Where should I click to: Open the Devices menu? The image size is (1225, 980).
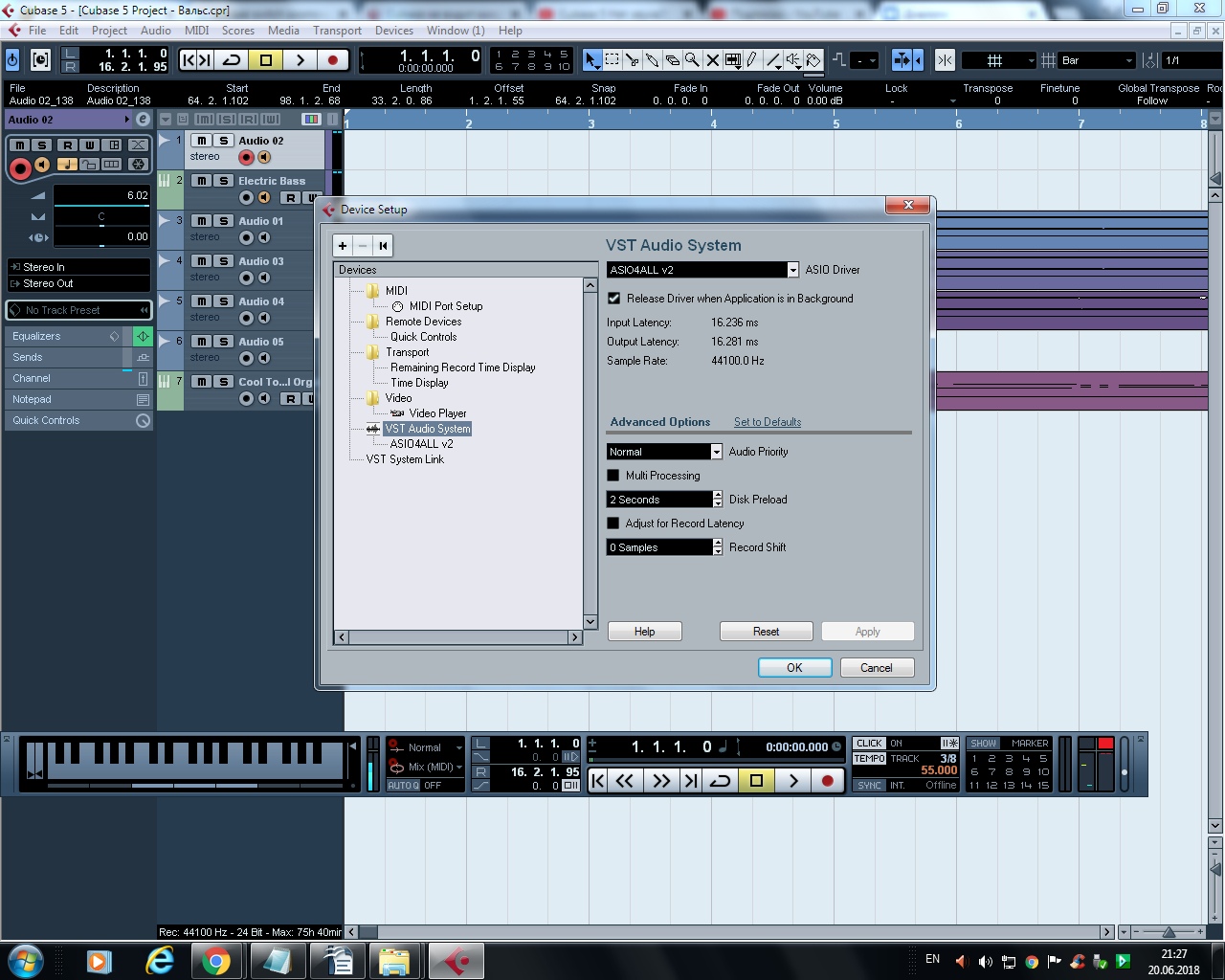pyautogui.click(x=394, y=31)
